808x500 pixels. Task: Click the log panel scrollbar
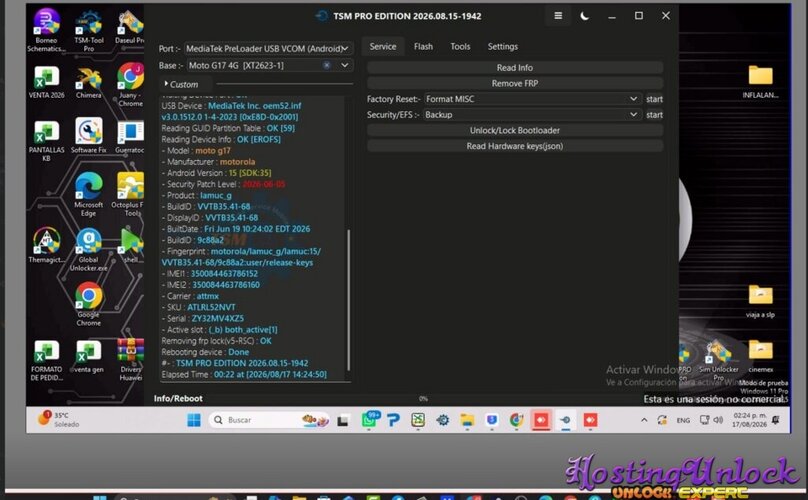(x=349, y=299)
